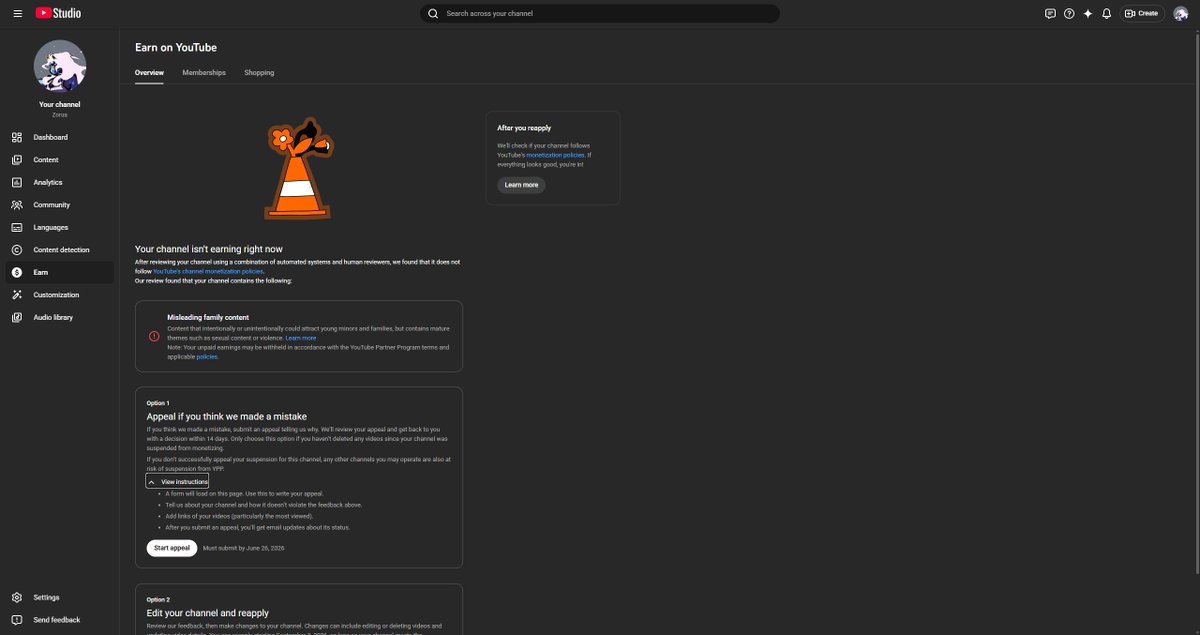The image size is (1200, 635).
Task: Open the notifications bell
Action: coord(1106,13)
